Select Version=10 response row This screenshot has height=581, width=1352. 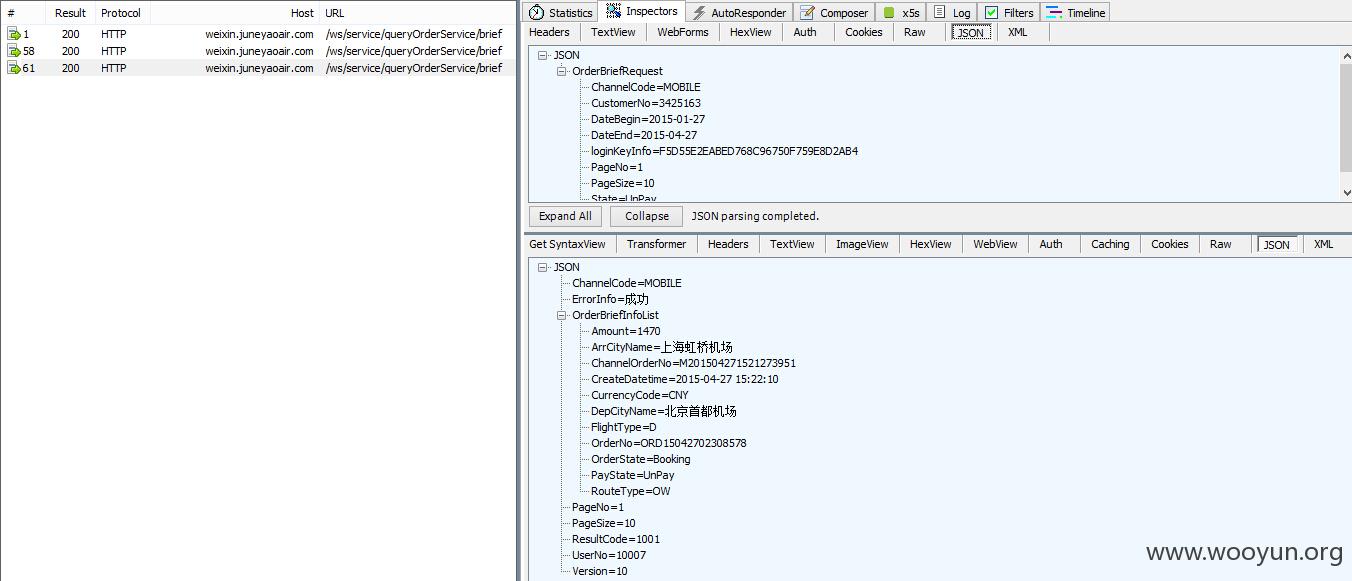(600, 571)
